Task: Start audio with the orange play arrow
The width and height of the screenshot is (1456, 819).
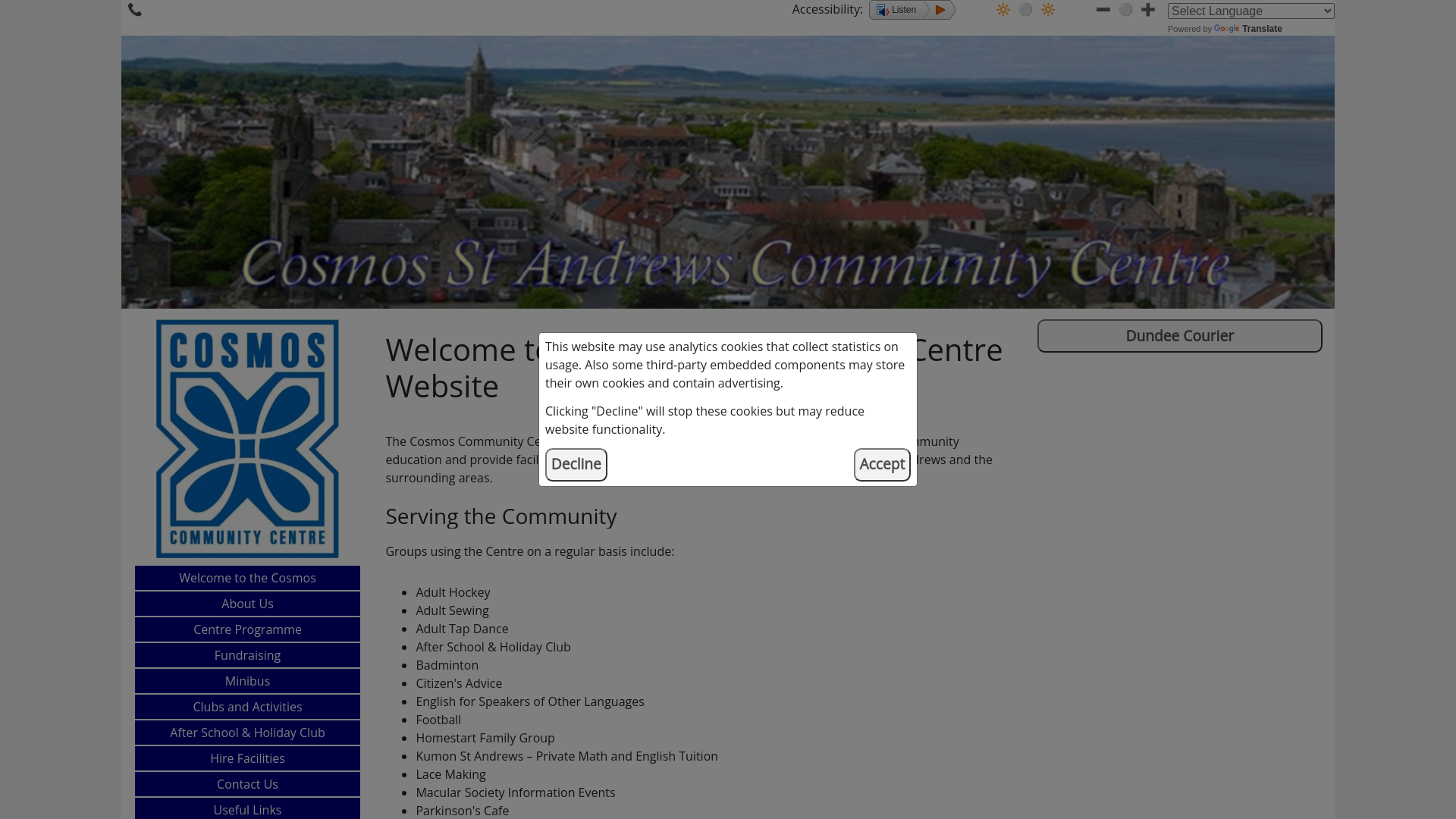Action: 940,10
